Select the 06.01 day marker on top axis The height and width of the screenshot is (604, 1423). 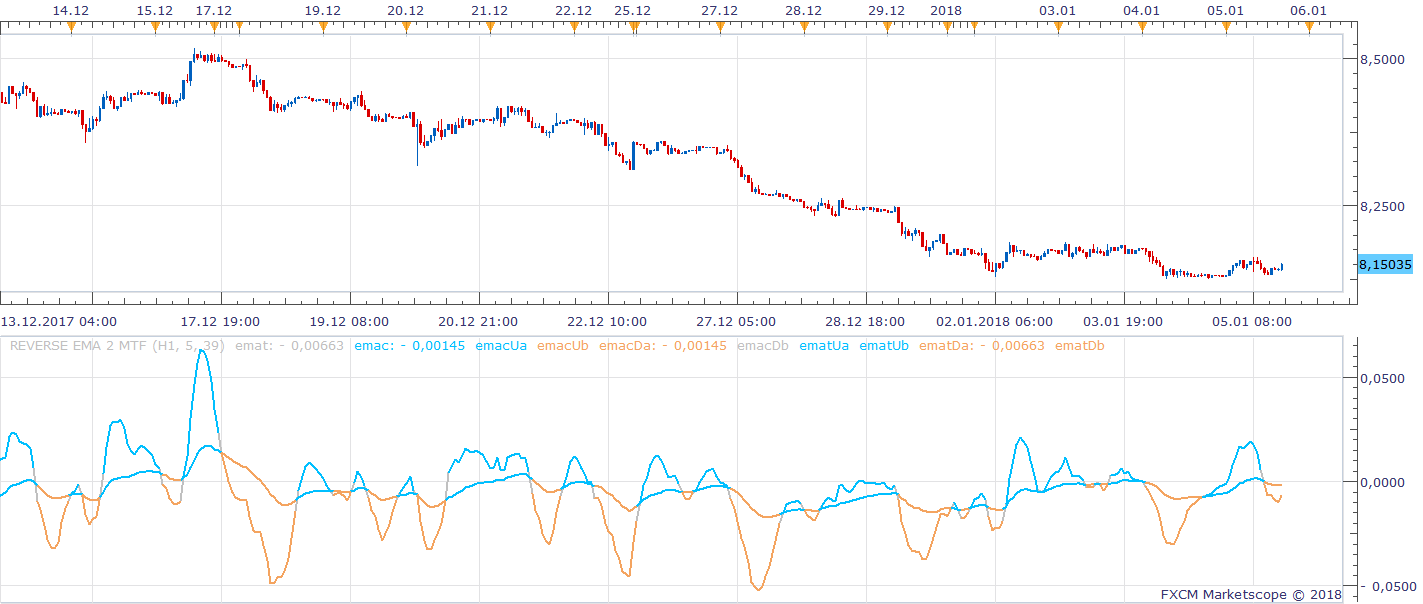(1309, 28)
